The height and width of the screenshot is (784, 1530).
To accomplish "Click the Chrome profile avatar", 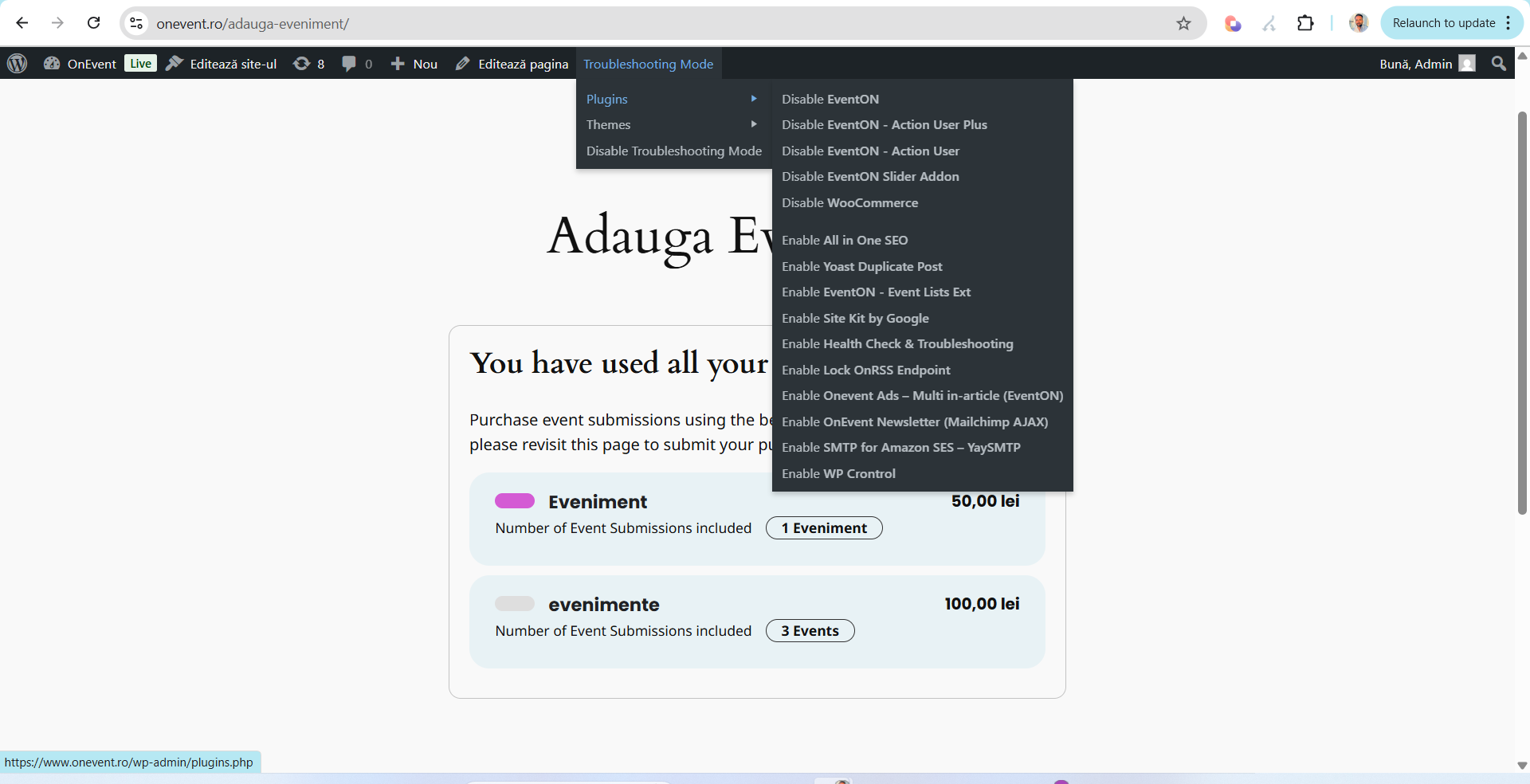I will point(1359,23).
